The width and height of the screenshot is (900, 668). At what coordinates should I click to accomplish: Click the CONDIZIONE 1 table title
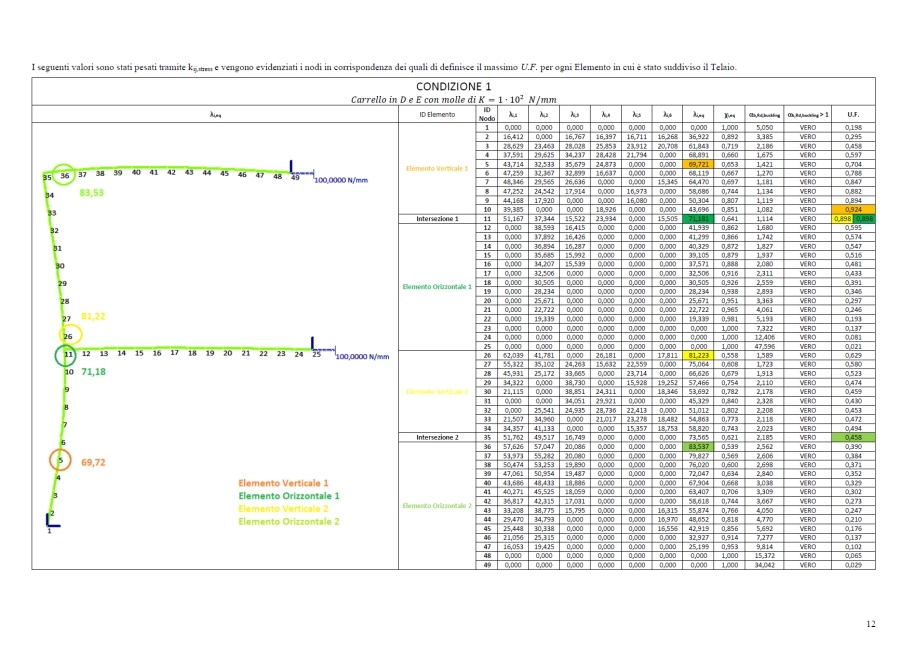[451, 87]
